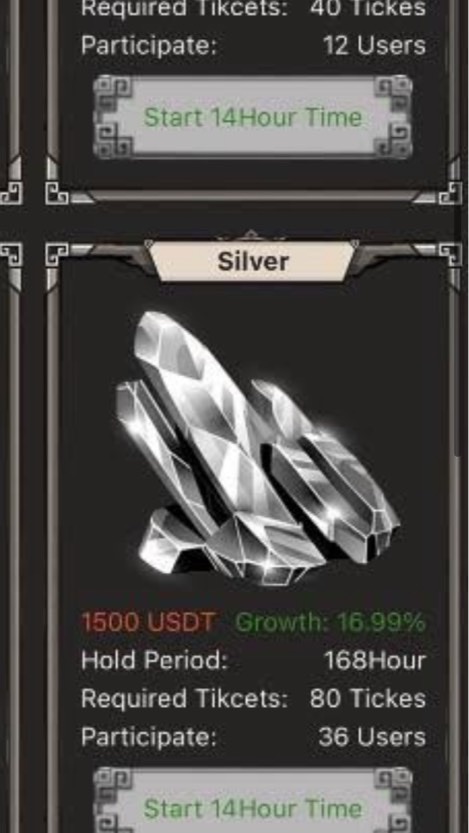Image resolution: width=469 pixels, height=833 pixels.
Task: Click bottom-left ornament of the upper card frame
Action: coord(56,193)
